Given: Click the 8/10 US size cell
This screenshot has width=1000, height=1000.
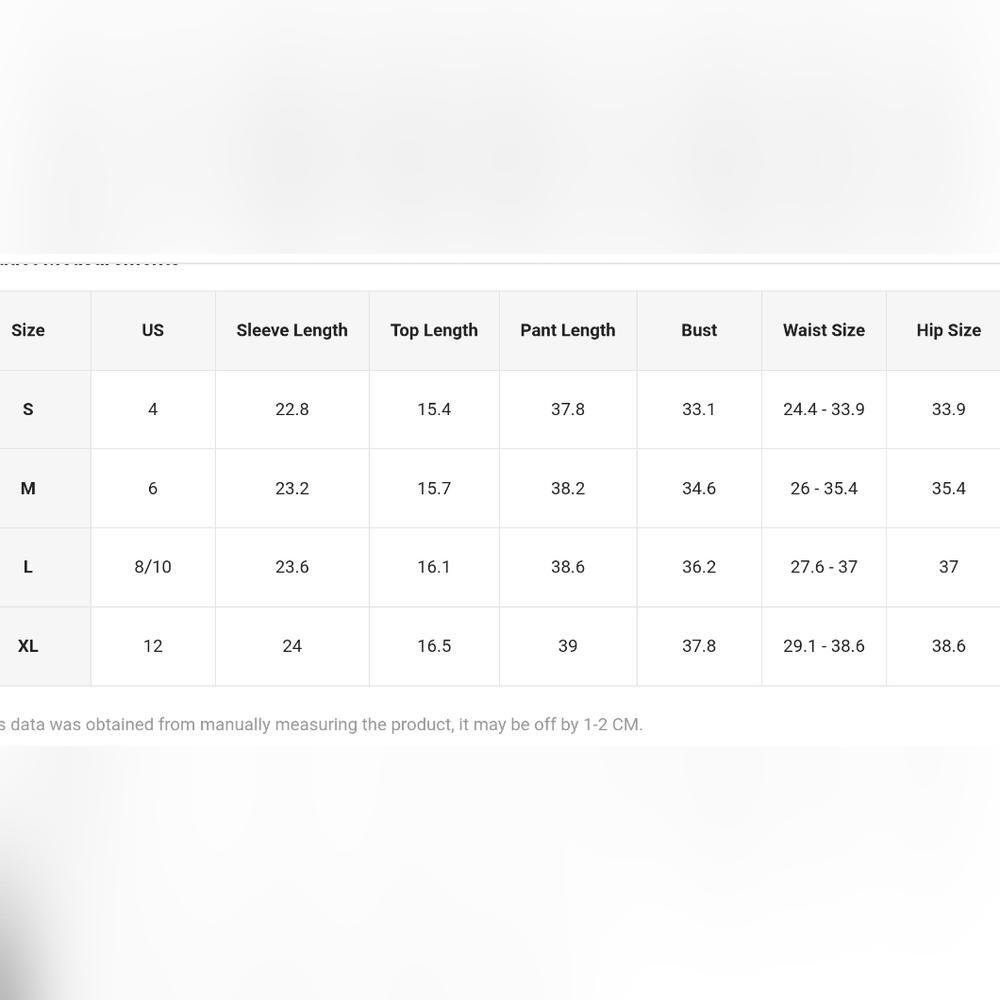Looking at the screenshot, I should pos(153,567).
